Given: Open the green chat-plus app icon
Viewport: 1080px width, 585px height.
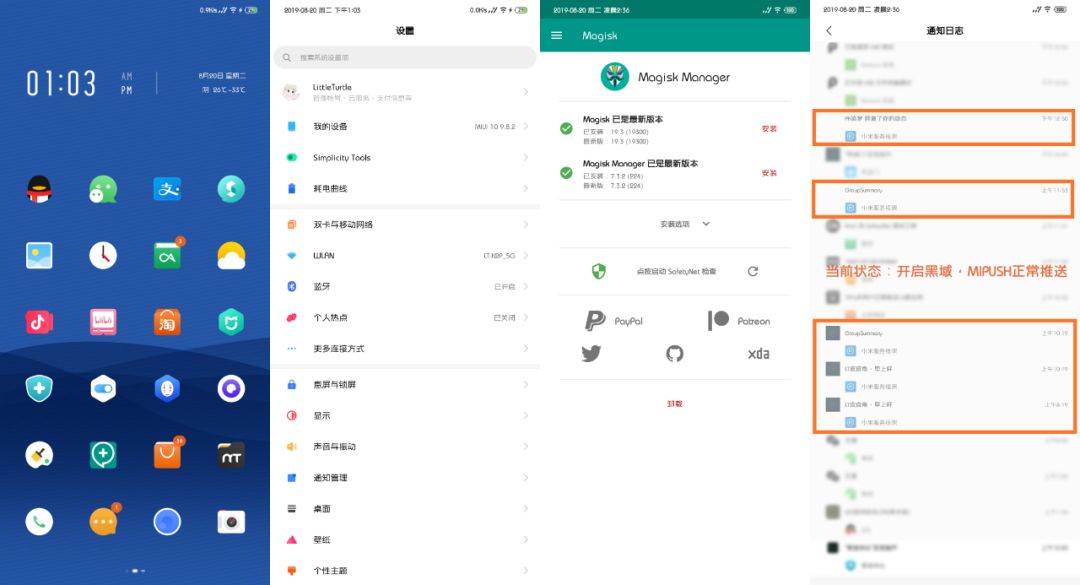Looking at the screenshot, I should 103,455.
